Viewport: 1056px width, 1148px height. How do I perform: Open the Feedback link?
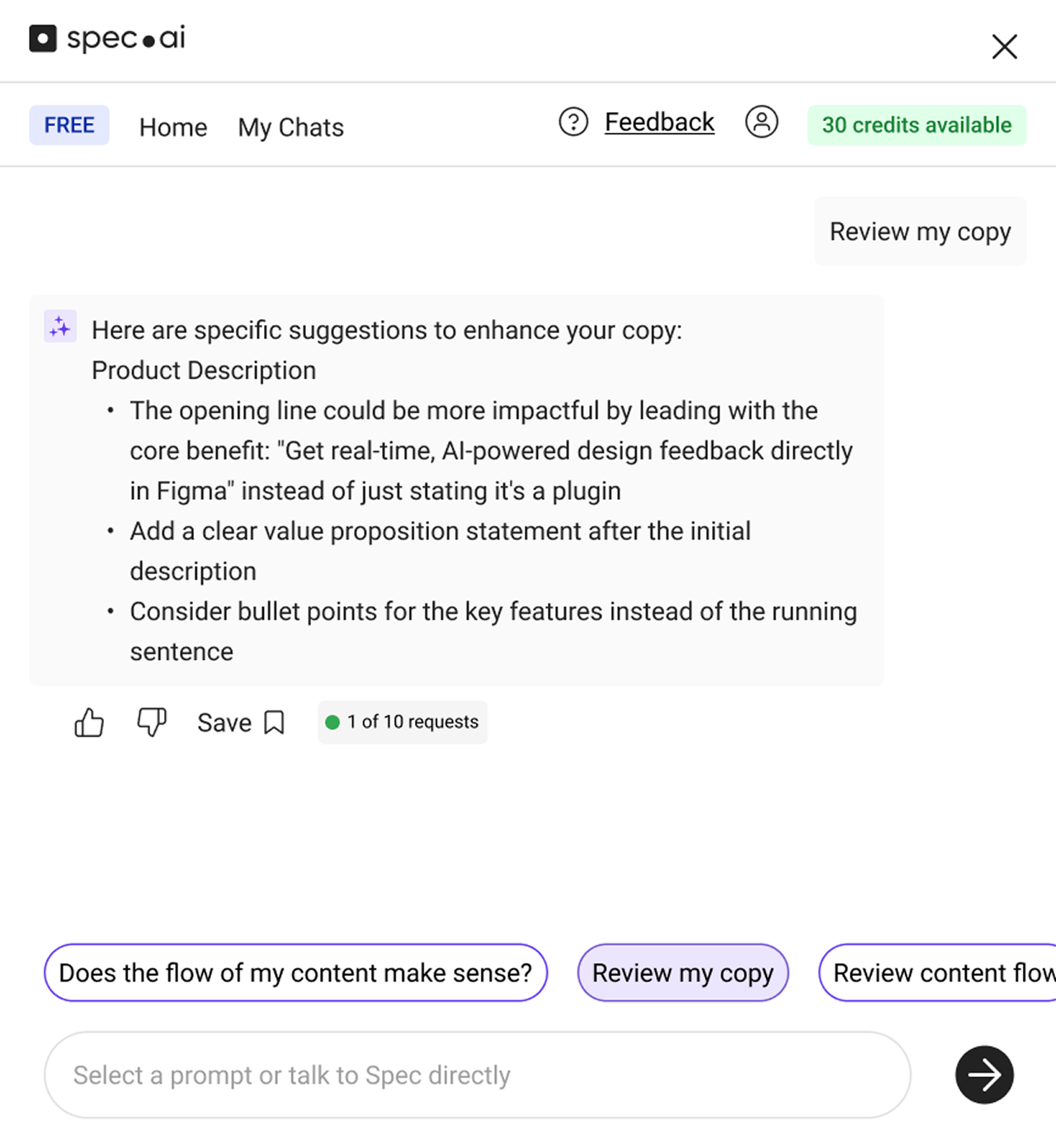click(659, 122)
